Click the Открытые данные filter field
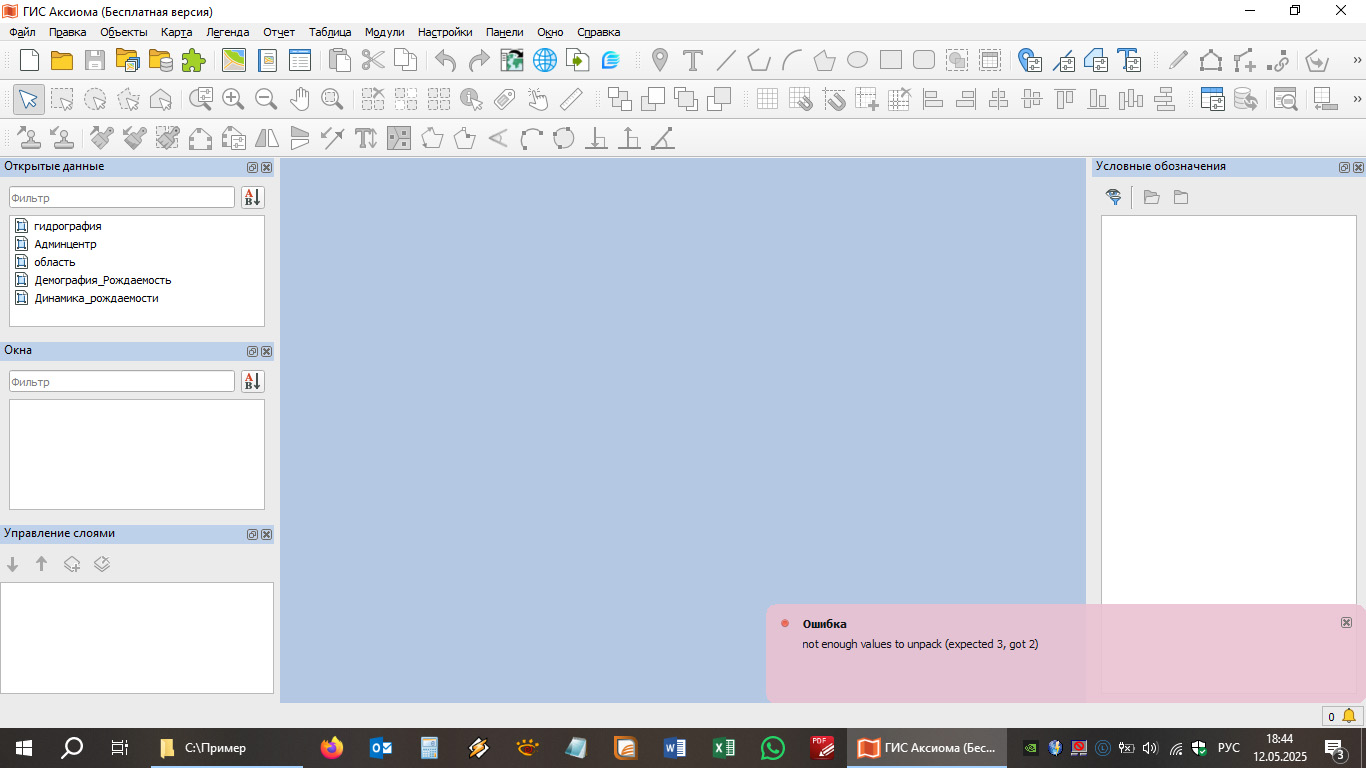Viewport: 1366px width, 768px height. click(x=122, y=198)
